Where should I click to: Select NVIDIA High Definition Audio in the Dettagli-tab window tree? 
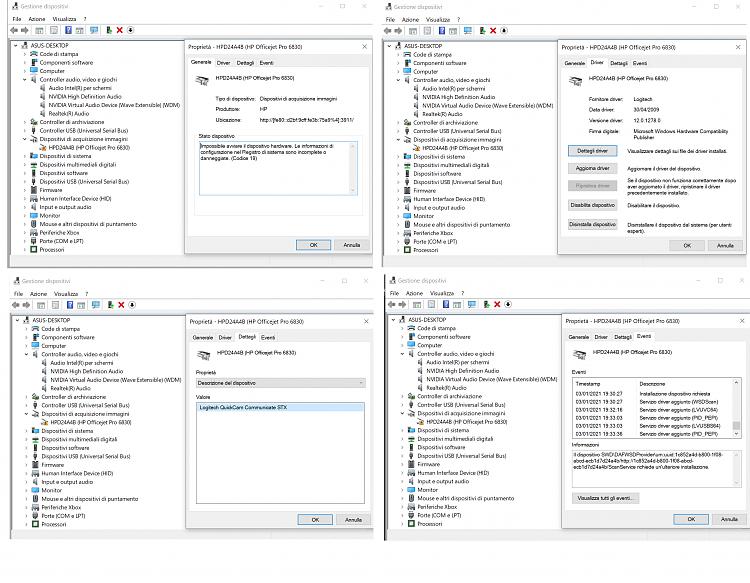[x=87, y=371]
